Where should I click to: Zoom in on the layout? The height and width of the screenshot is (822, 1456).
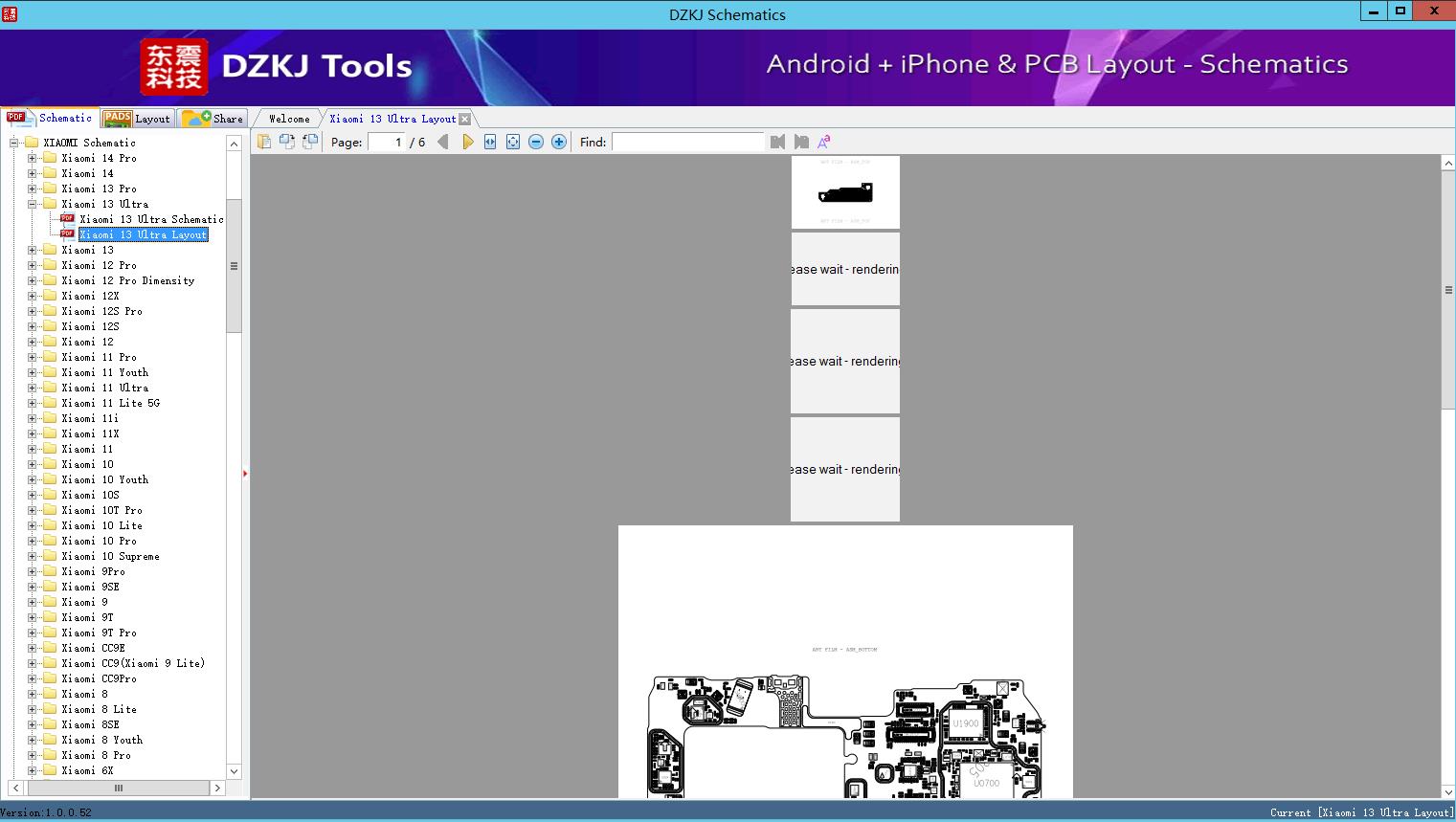(x=559, y=142)
